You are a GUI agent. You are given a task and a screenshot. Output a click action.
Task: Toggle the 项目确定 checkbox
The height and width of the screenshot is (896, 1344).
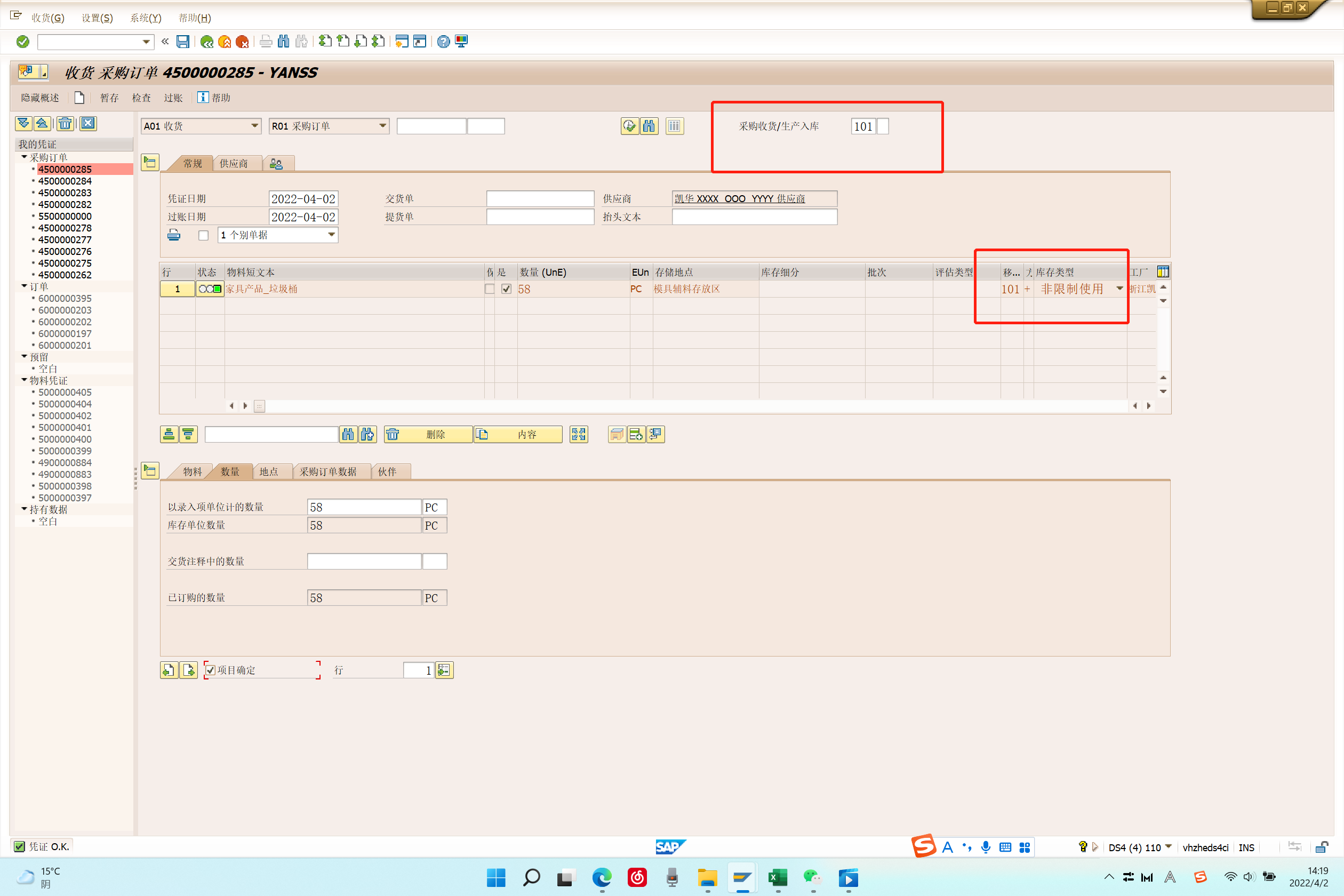click(211, 670)
